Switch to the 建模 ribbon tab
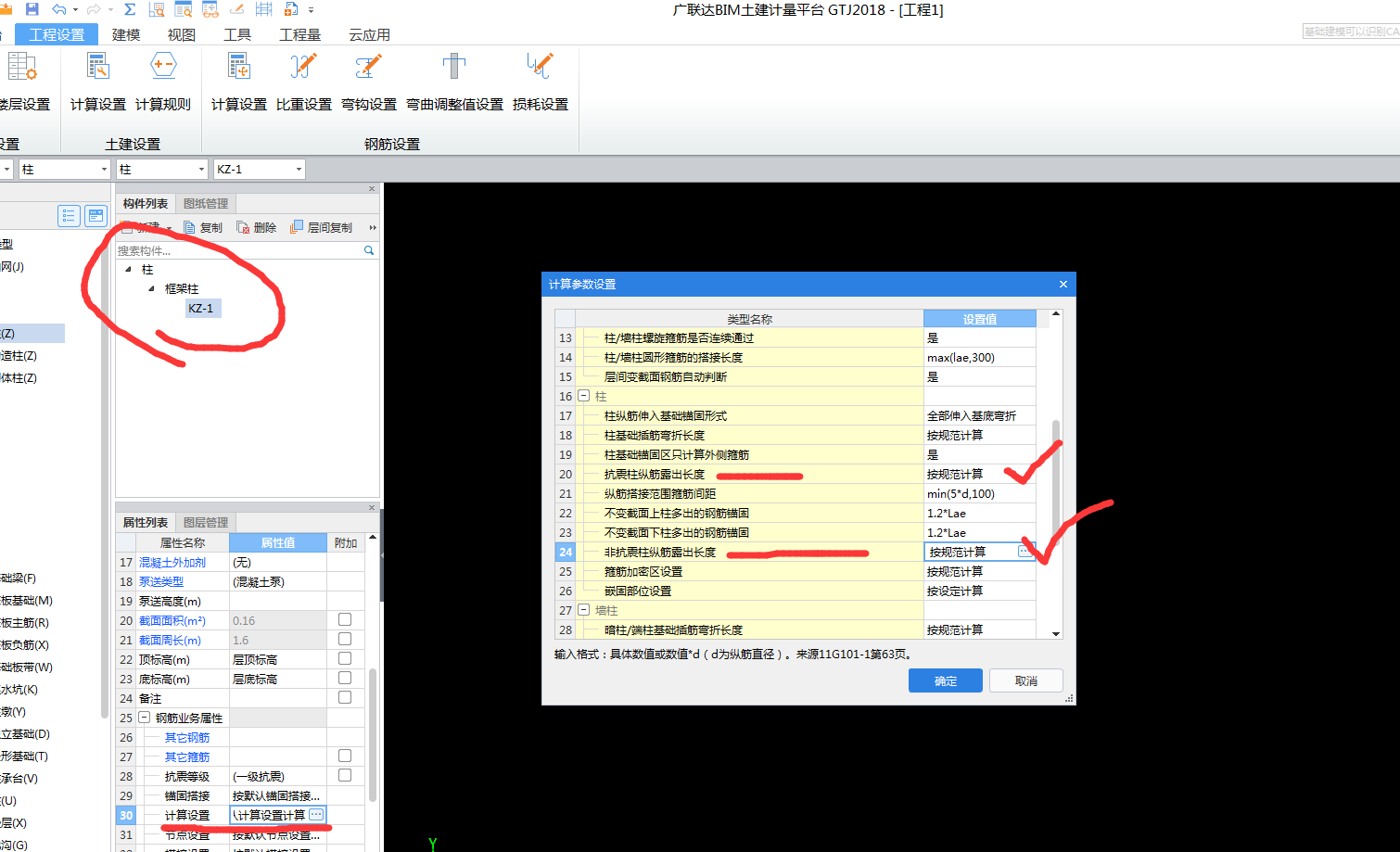1400x852 pixels. point(126,34)
